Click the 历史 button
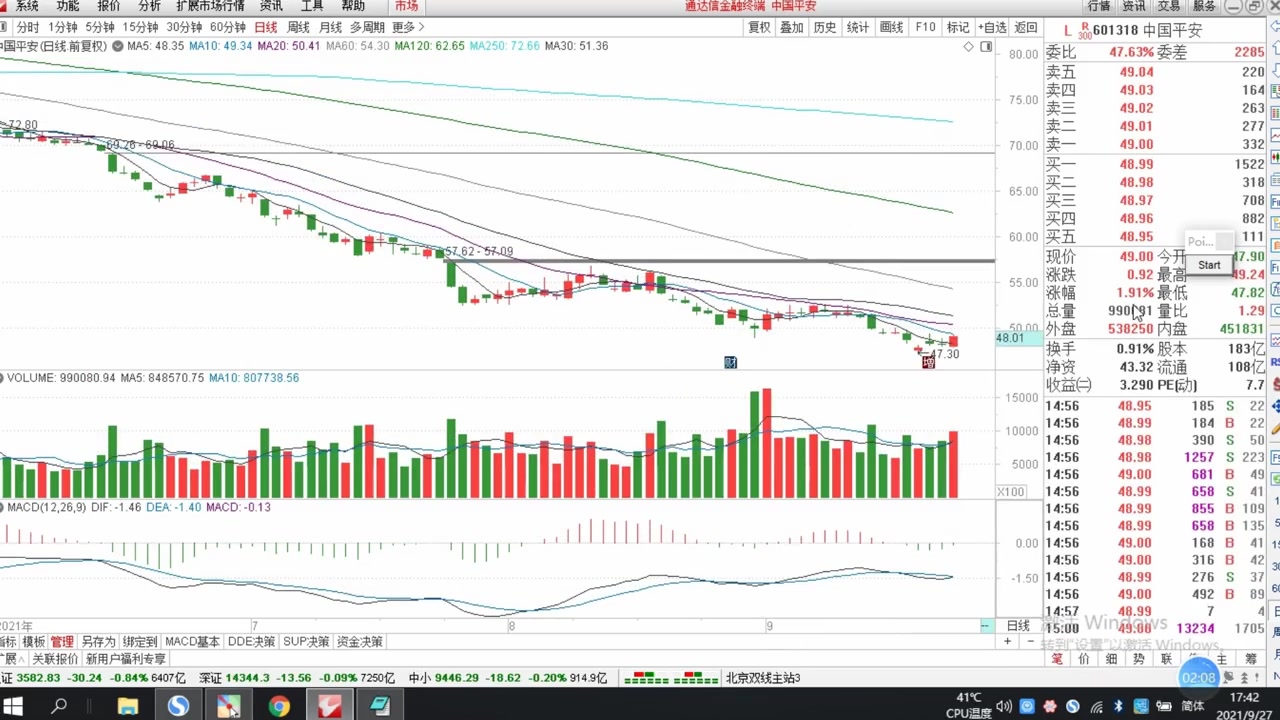This screenshot has height=720, width=1280. point(825,27)
